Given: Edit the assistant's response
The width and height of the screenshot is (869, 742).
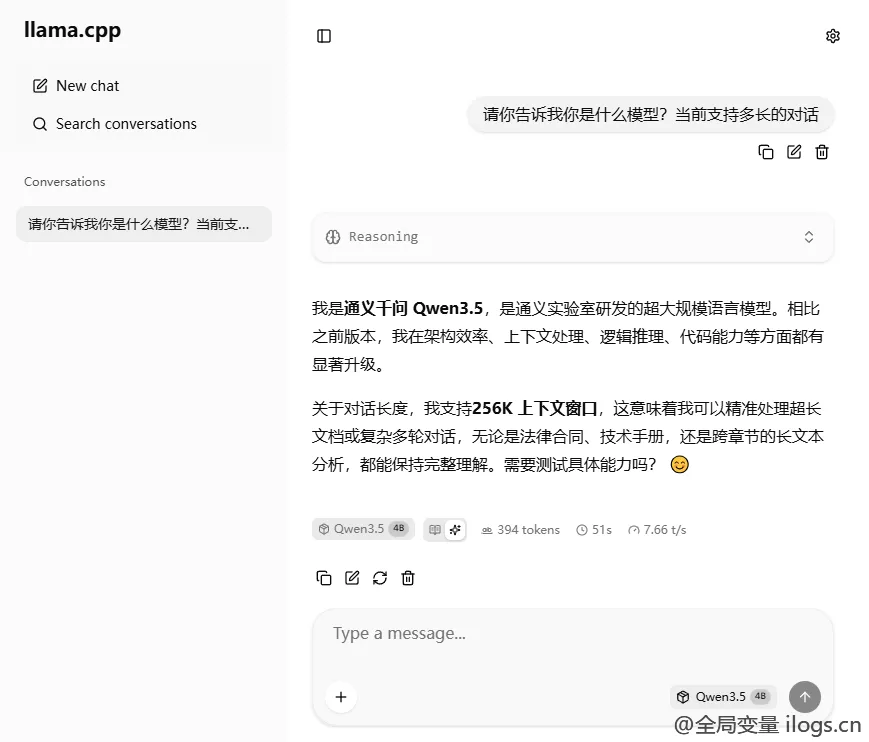Looking at the screenshot, I should point(352,578).
